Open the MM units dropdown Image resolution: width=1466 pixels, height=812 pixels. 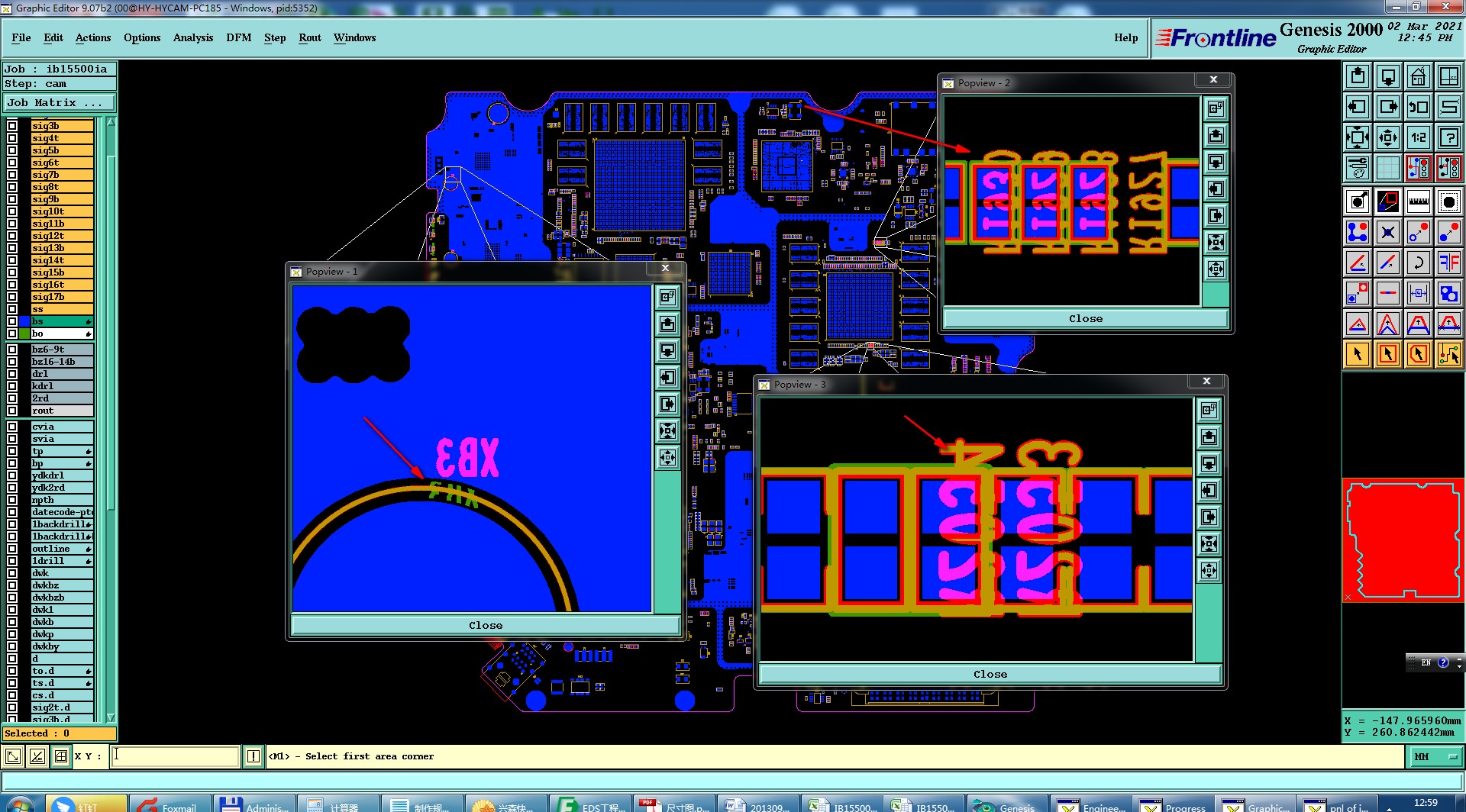1435,756
